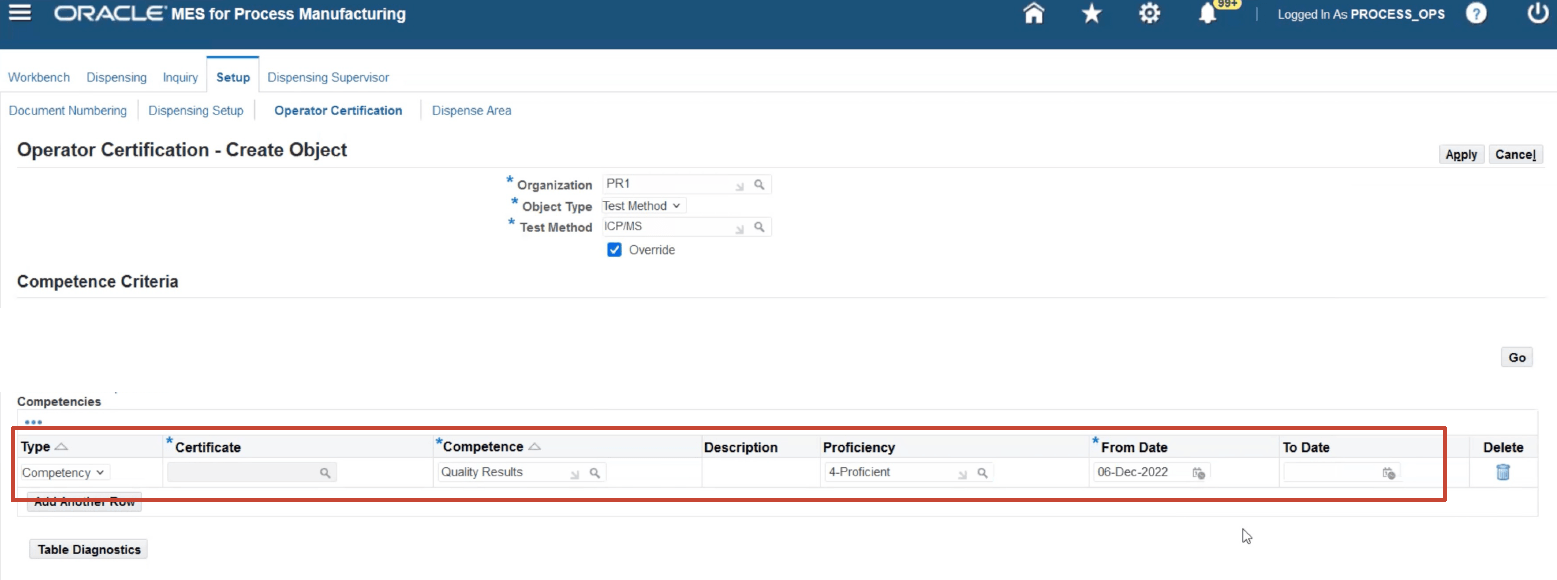Open Operator Certification subtab
Image resolution: width=1557 pixels, height=580 pixels.
click(338, 111)
